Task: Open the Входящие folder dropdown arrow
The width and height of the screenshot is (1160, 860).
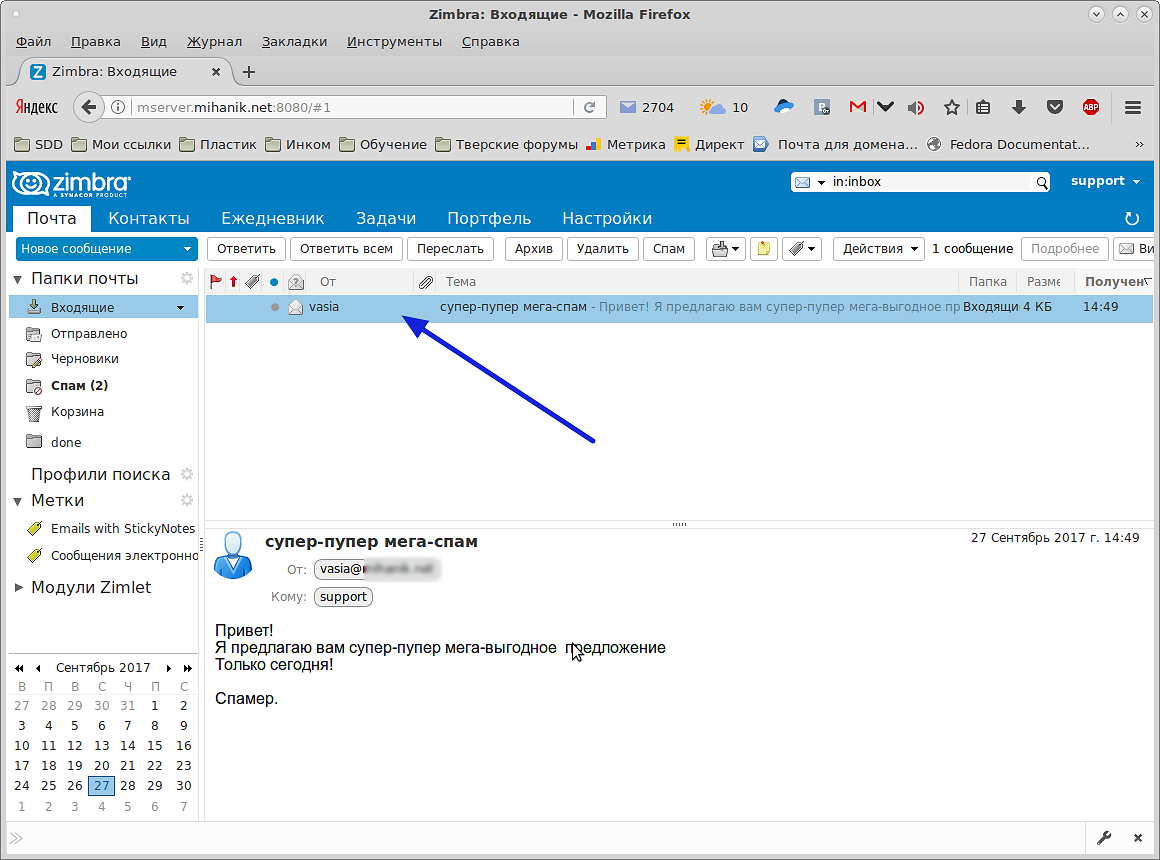Action: click(x=181, y=308)
